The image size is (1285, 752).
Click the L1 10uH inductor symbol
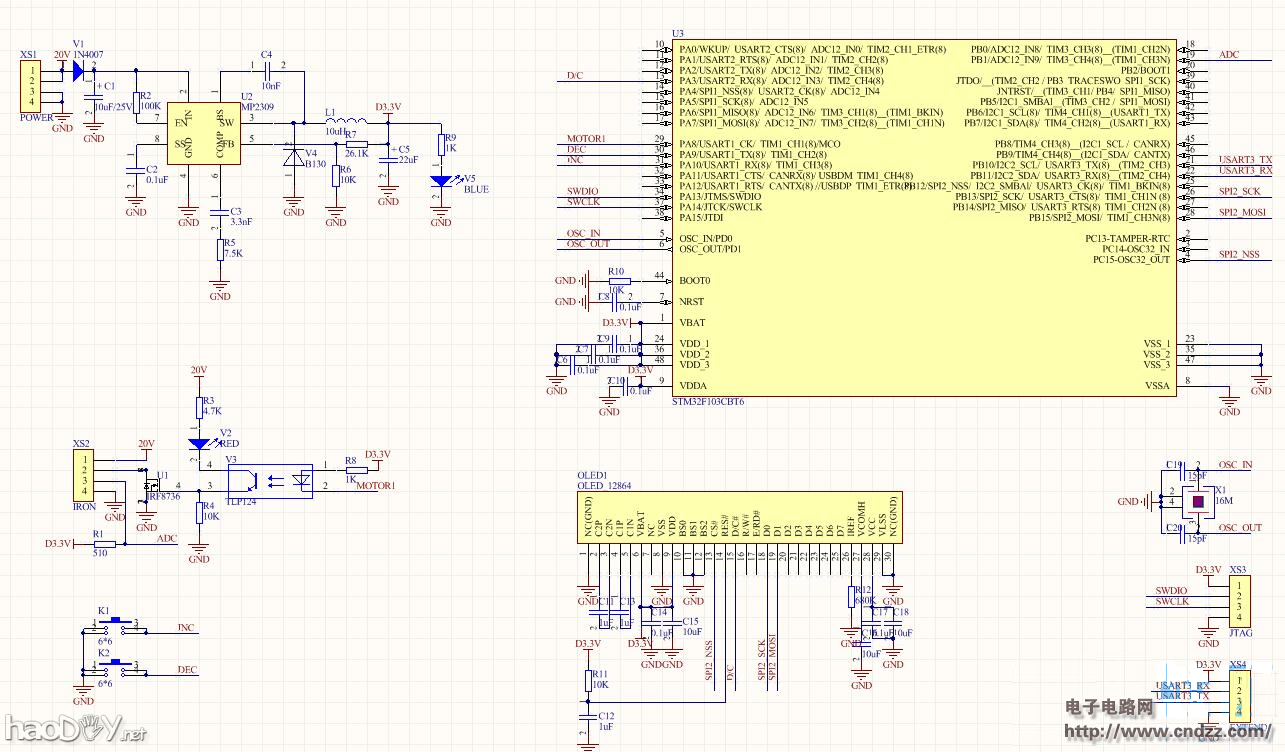(344, 119)
